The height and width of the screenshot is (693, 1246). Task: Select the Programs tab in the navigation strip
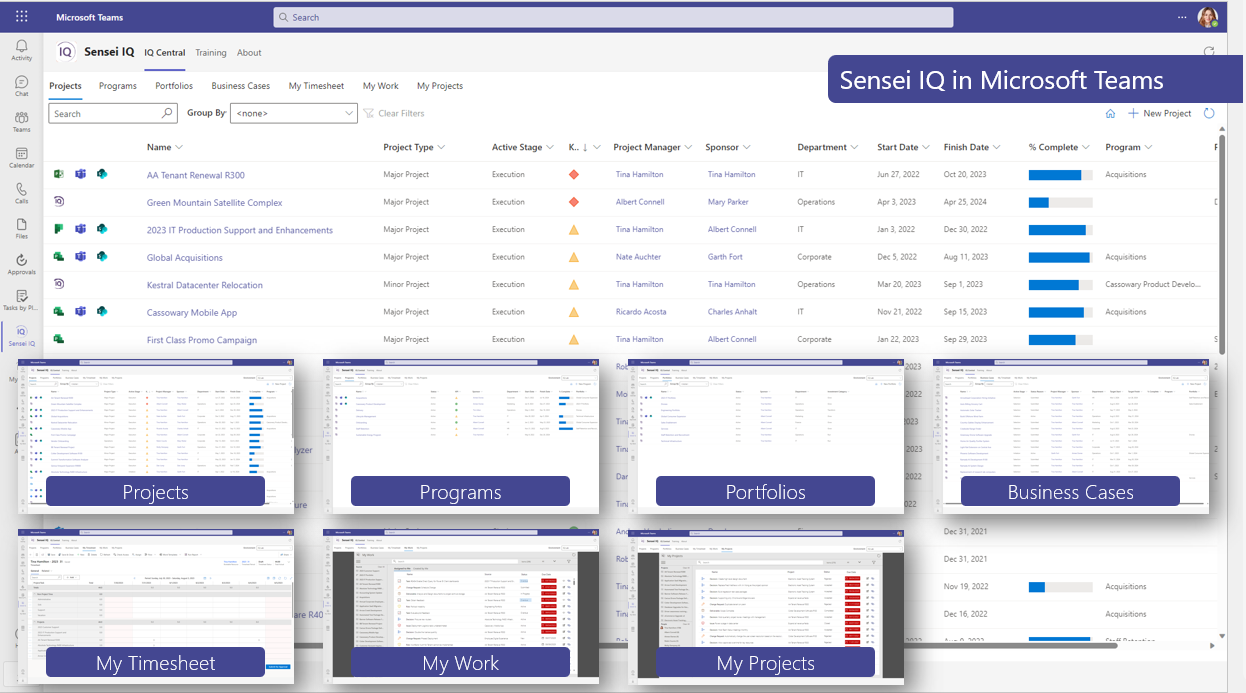tap(118, 86)
